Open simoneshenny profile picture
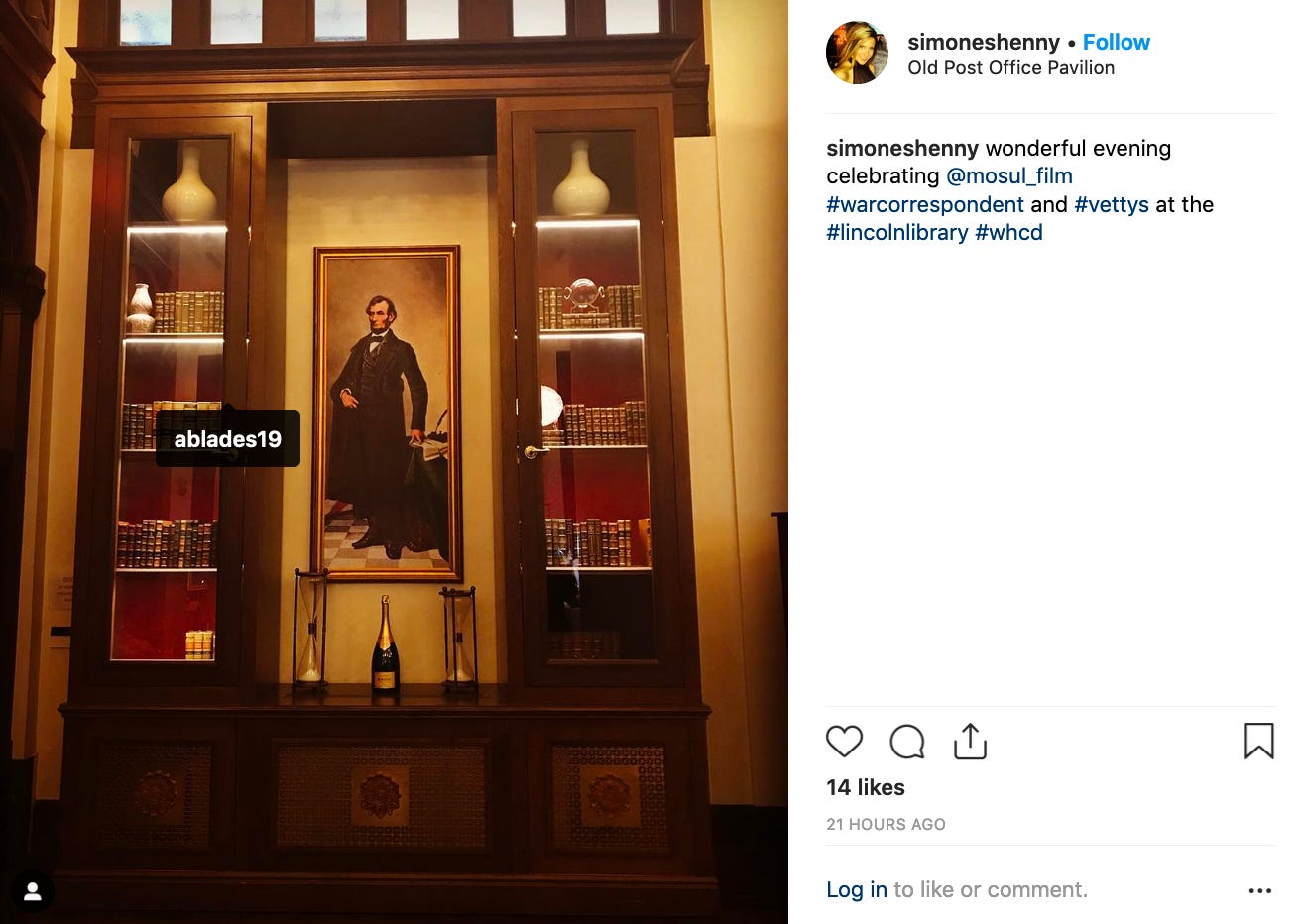Viewport: 1301px width, 924px height. (x=857, y=53)
